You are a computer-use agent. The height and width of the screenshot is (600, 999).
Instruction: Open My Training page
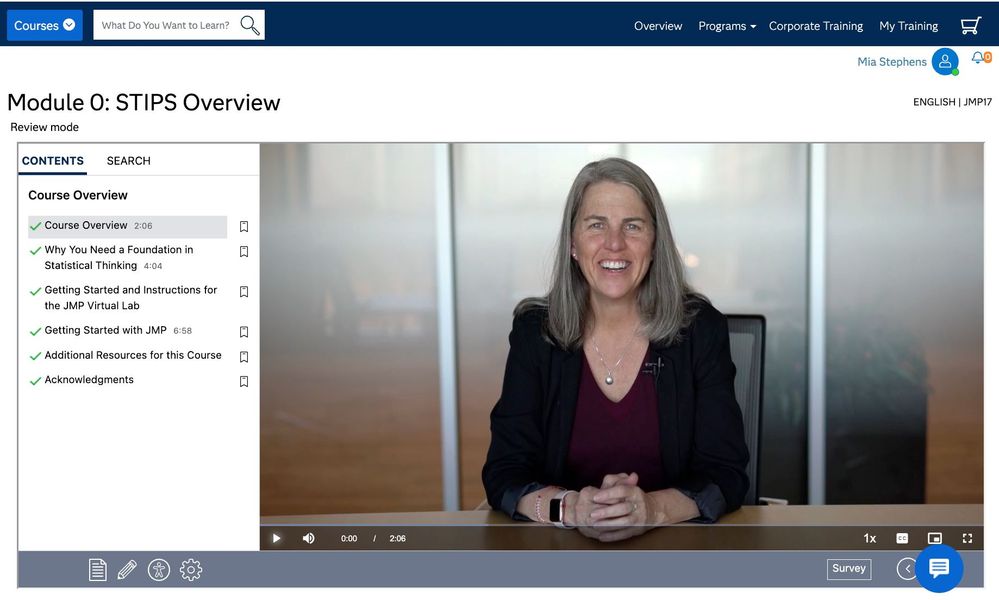click(909, 26)
